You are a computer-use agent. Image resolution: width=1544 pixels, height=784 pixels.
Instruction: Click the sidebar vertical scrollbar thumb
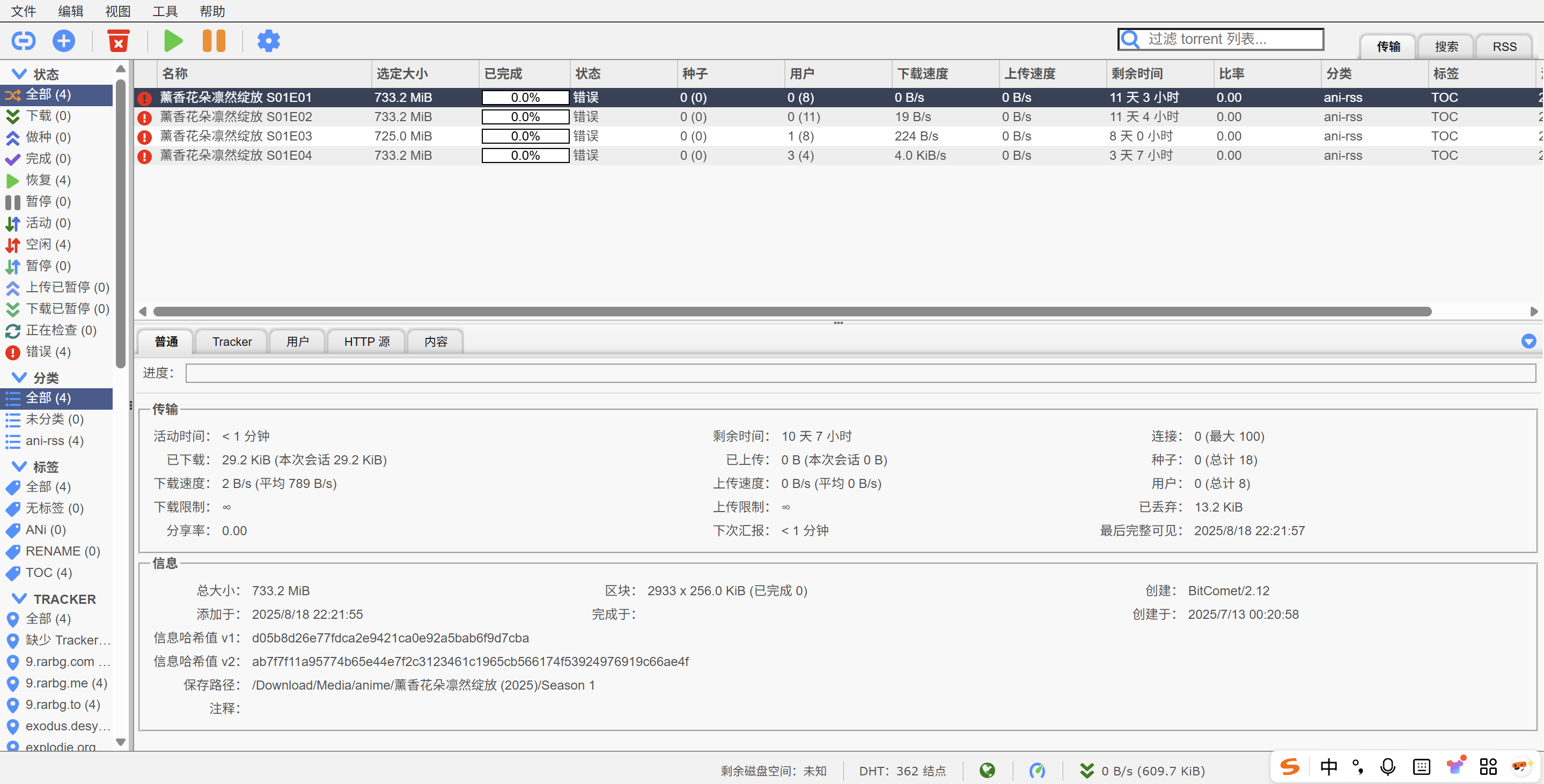(x=121, y=224)
